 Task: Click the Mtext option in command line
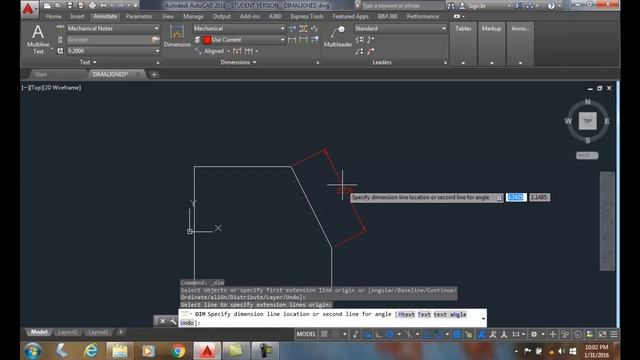pos(406,314)
